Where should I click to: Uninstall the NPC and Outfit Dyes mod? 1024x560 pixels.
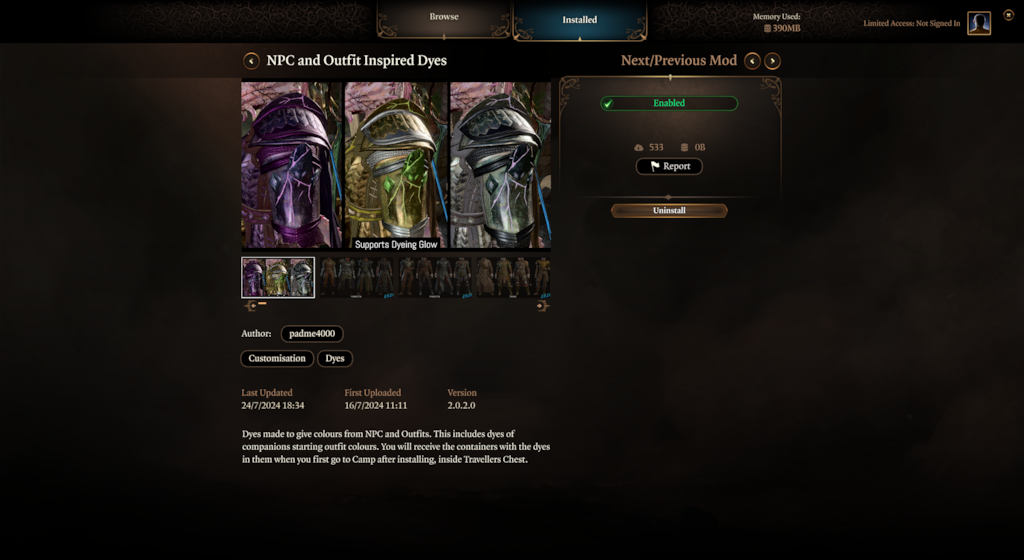point(669,210)
